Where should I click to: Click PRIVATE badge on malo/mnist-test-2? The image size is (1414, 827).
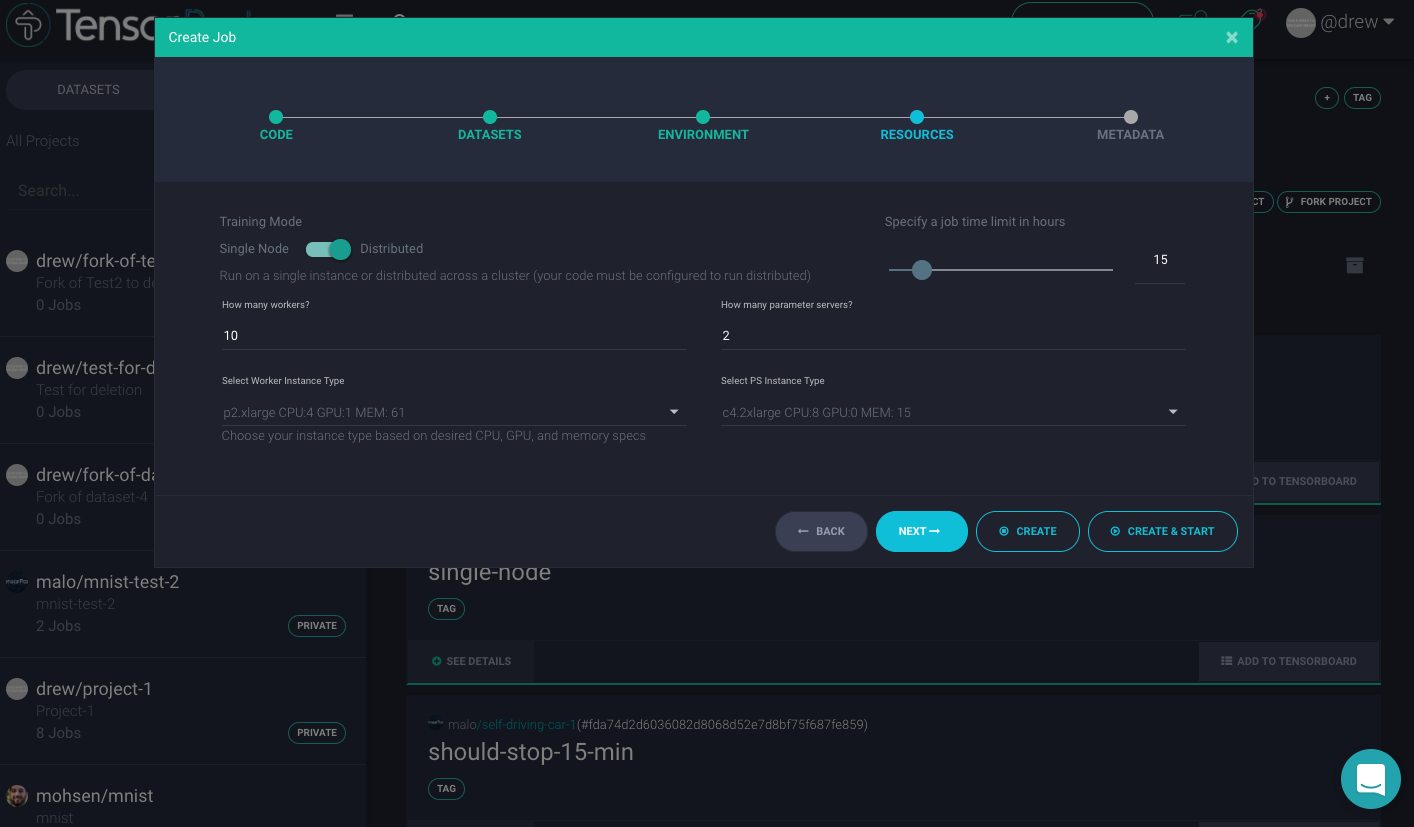(317, 626)
